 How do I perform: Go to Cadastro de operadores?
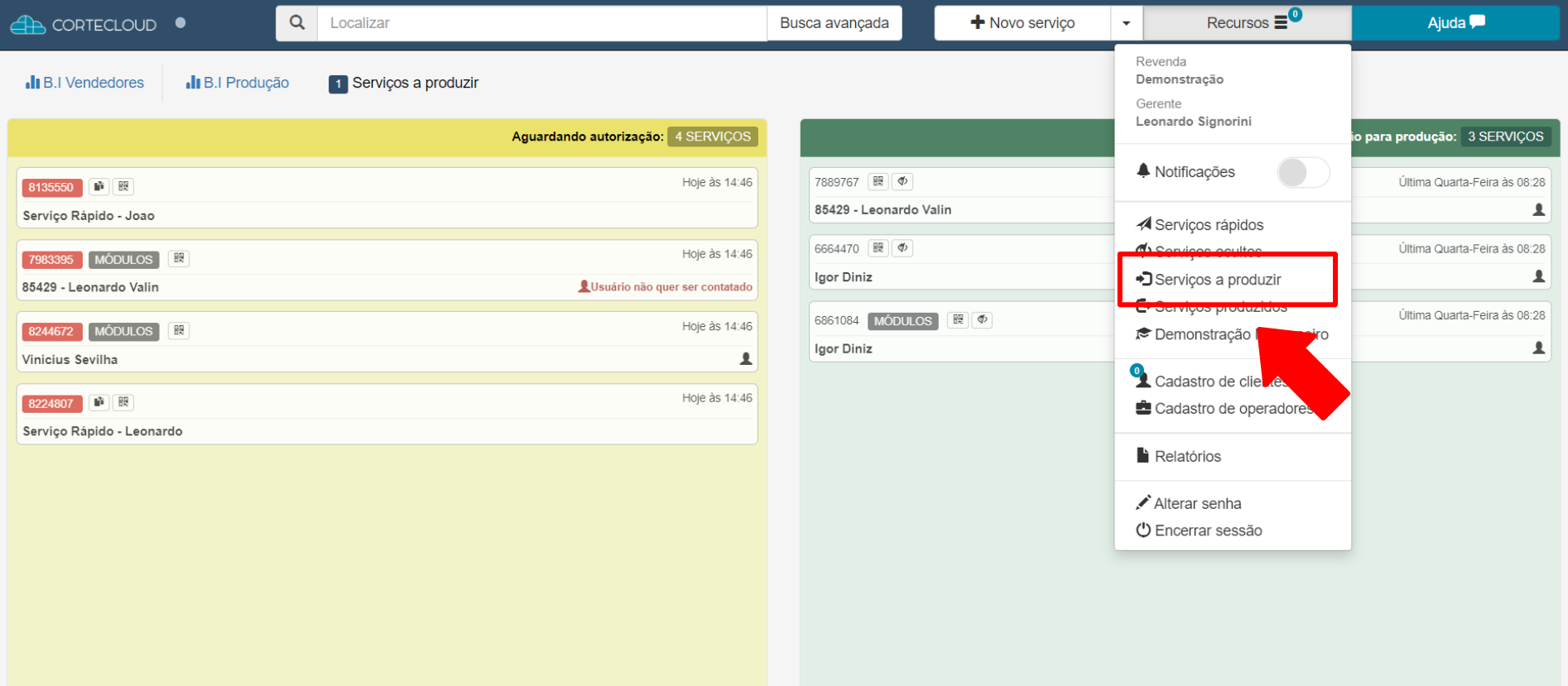click(1224, 409)
